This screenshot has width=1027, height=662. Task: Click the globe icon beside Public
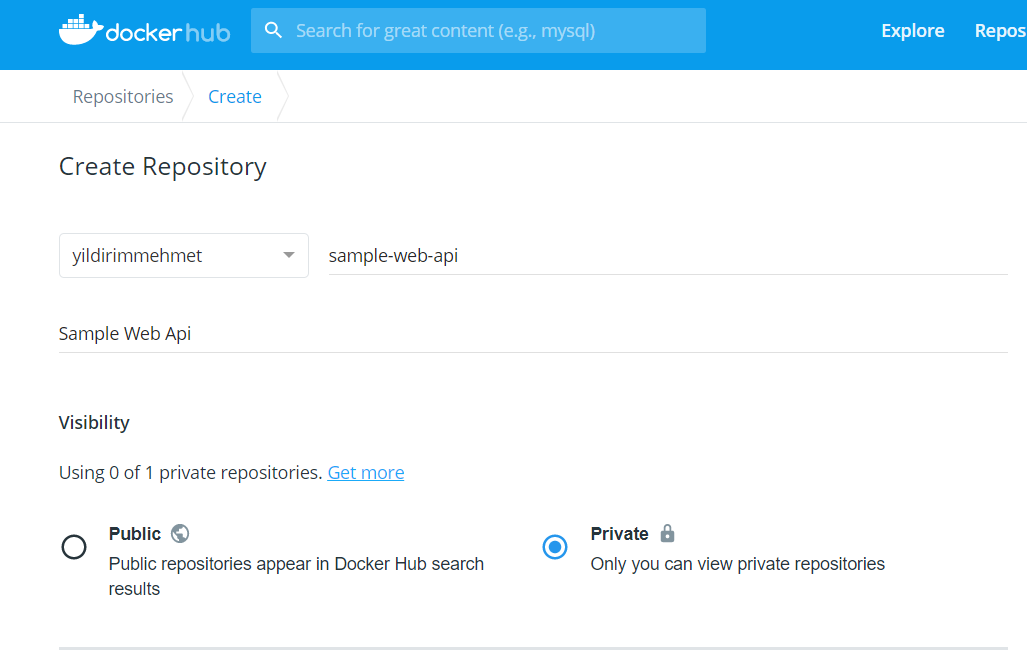point(180,534)
